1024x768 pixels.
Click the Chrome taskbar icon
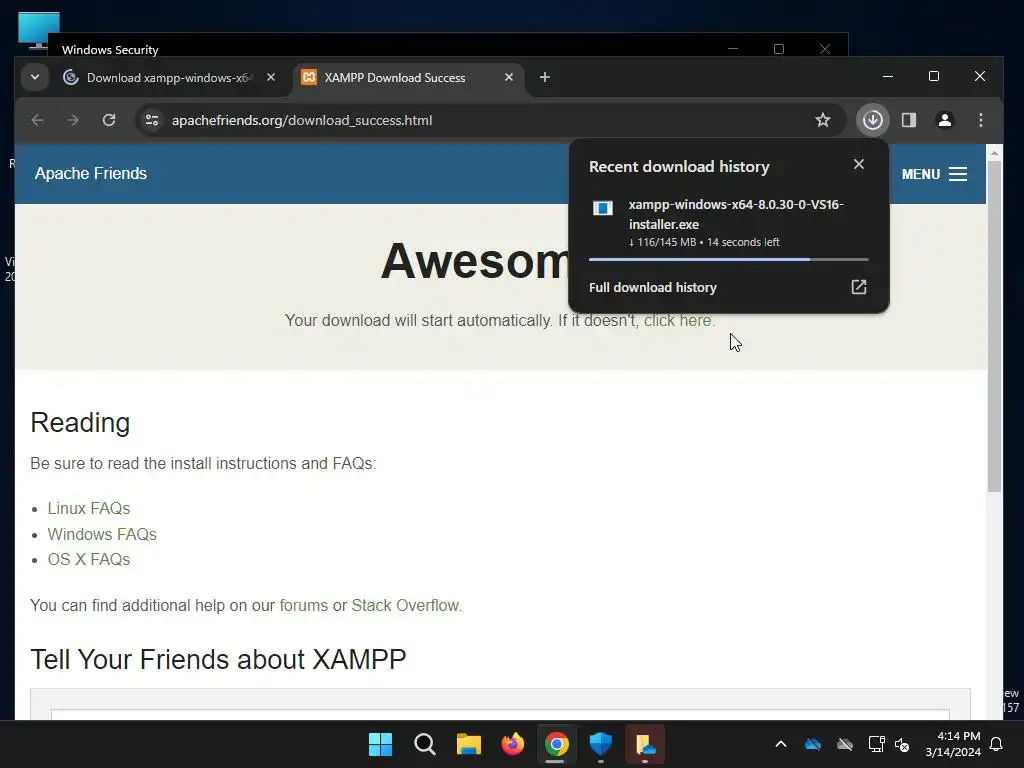pos(556,744)
